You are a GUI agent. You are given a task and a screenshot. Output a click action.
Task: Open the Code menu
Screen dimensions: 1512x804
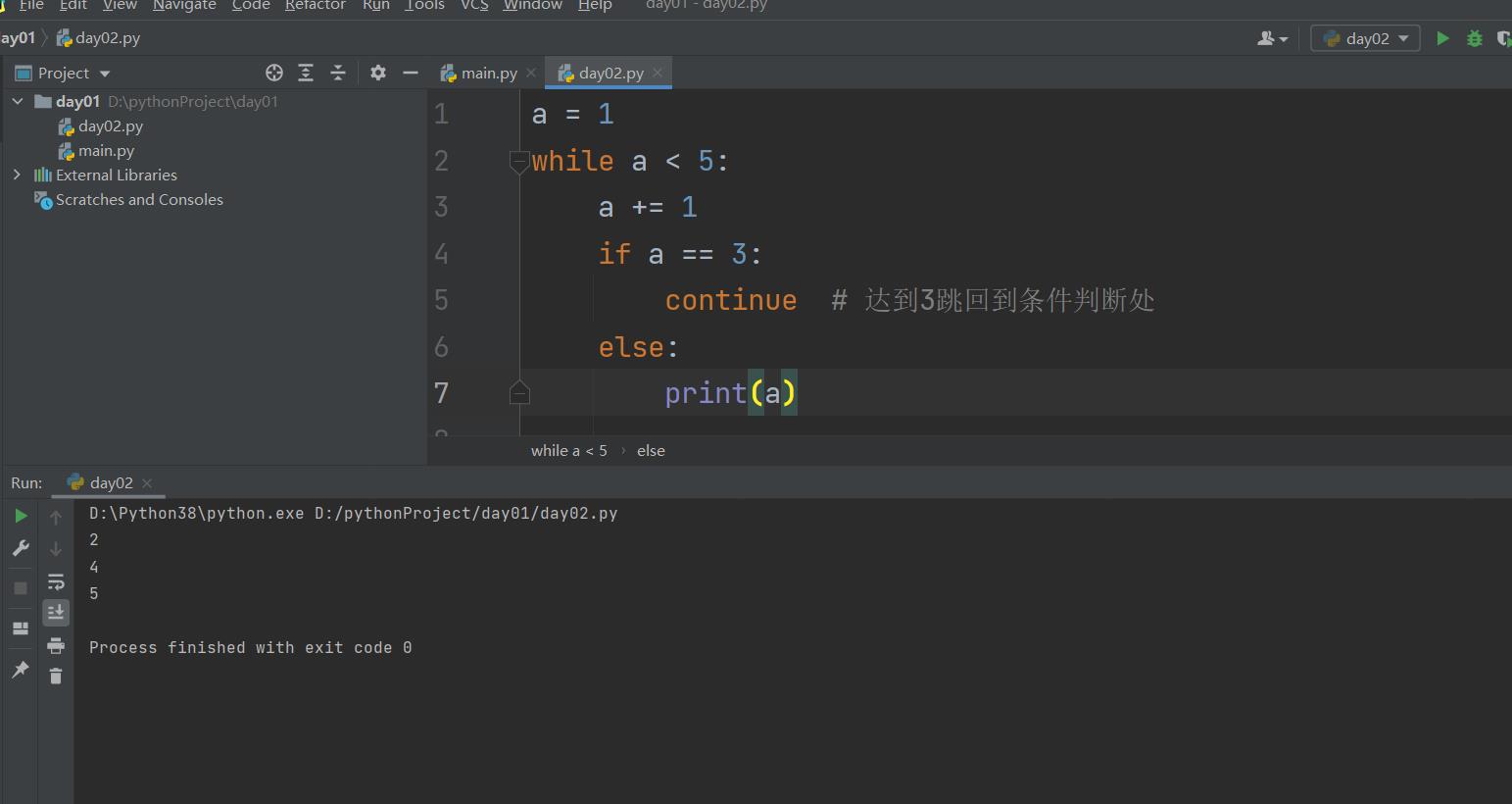[x=251, y=5]
